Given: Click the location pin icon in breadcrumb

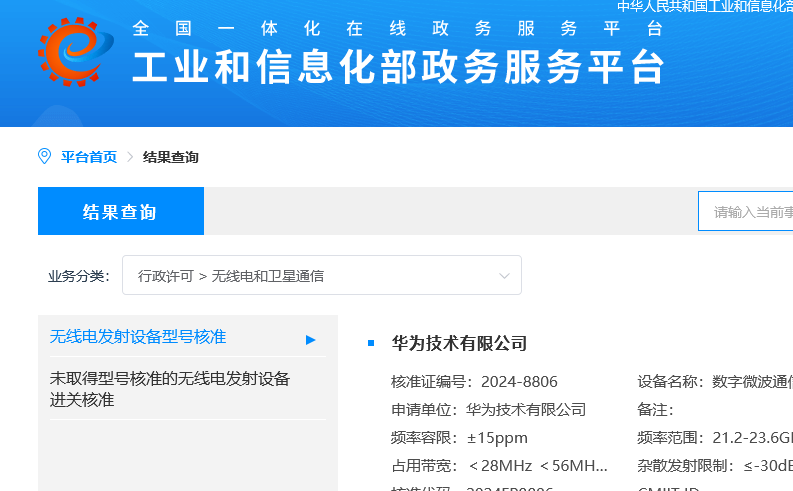Looking at the screenshot, I should click(x=44, y=156).
